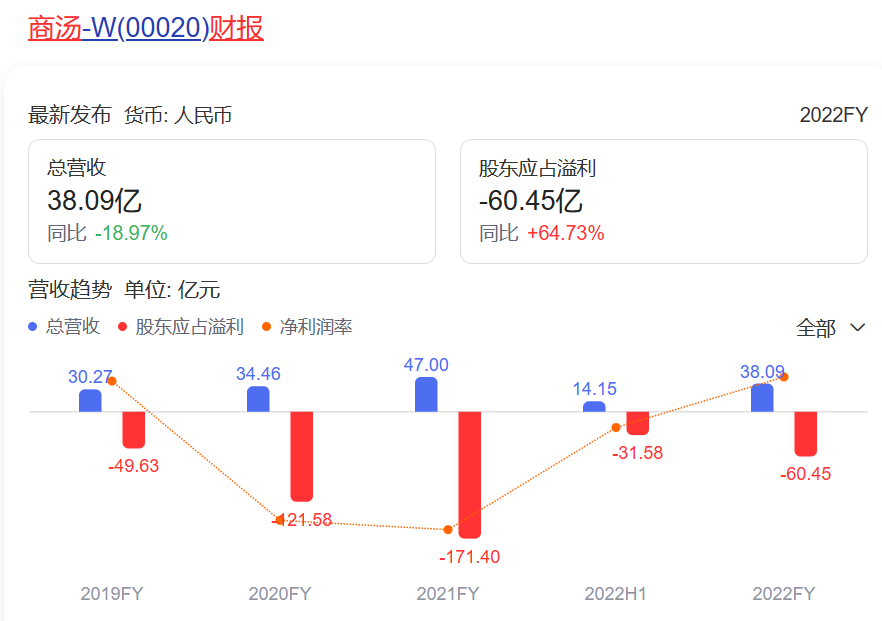Click the 2021FY loss bar -171.40

pos(470,475)
